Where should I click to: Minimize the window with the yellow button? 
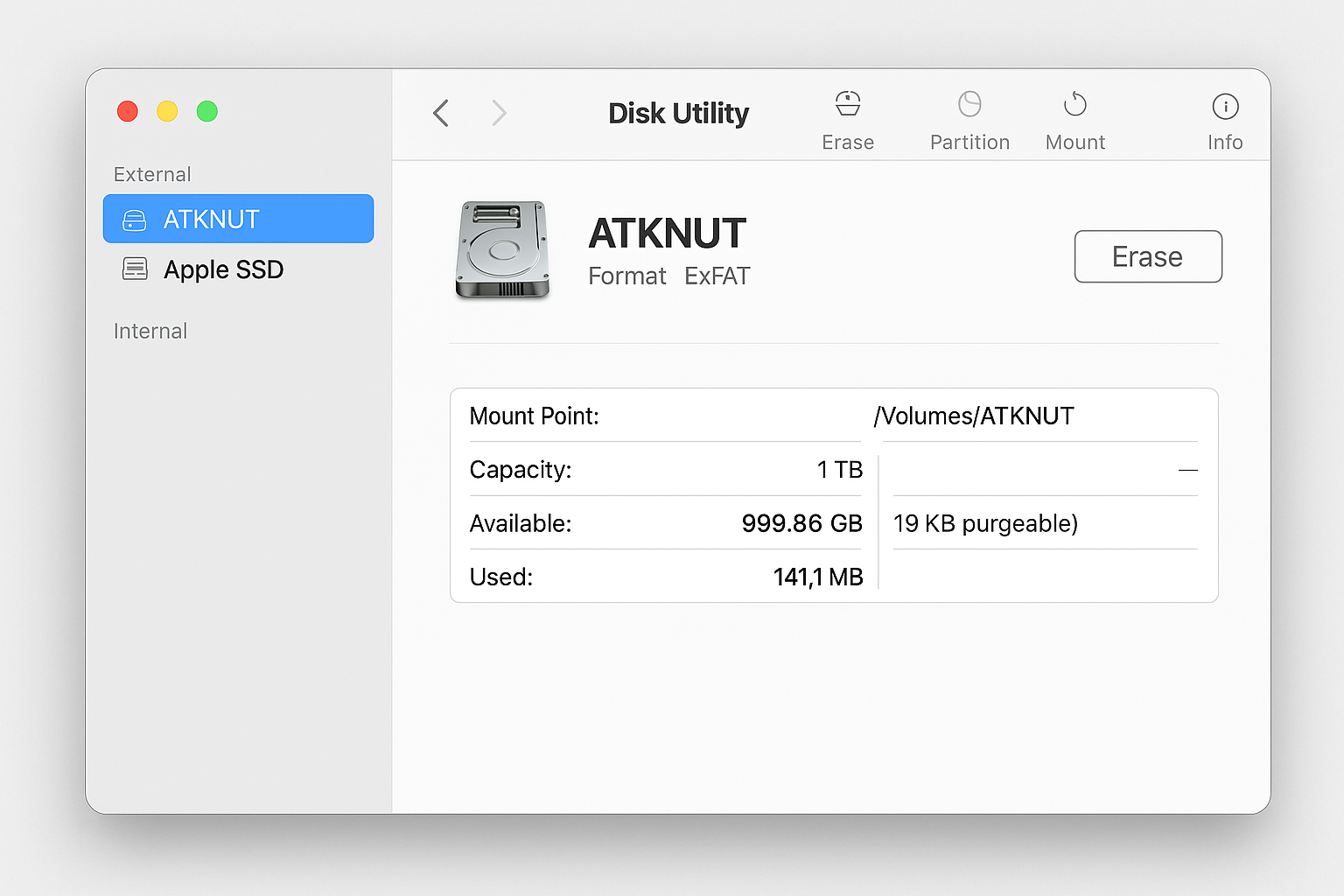tap(167, 111)
